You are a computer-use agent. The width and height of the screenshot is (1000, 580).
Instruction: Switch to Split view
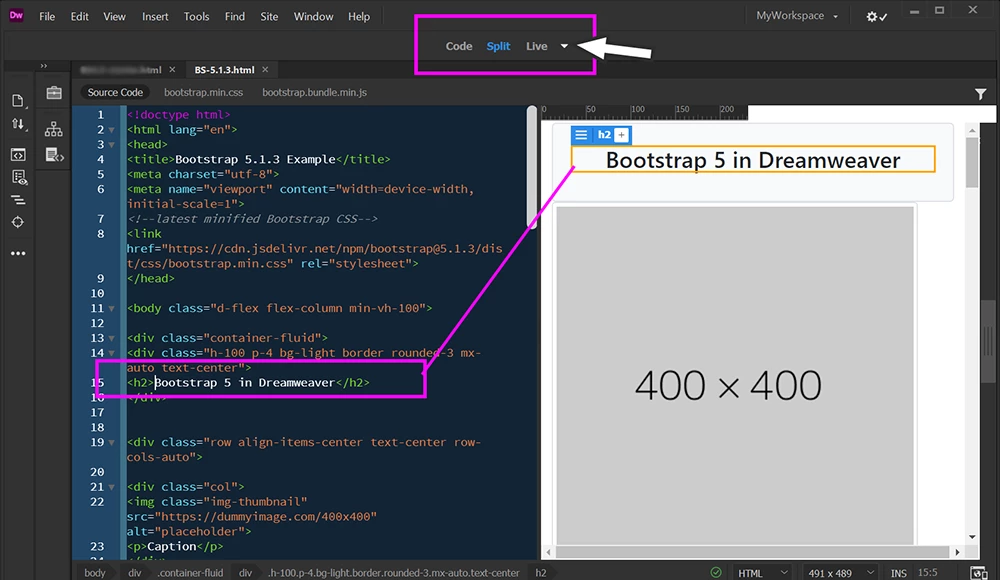click(498, 46)
